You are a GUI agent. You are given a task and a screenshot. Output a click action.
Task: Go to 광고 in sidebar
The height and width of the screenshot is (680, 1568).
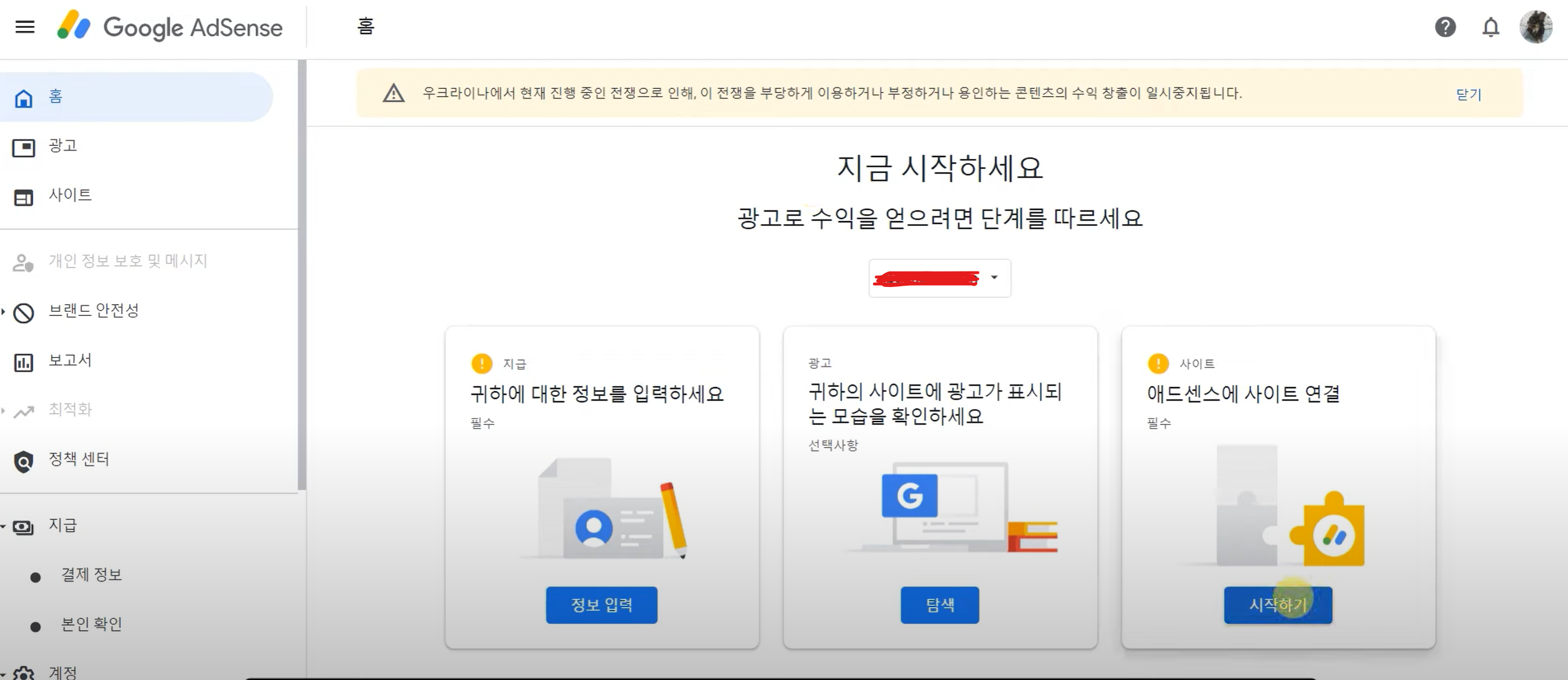tap(63, 145)
